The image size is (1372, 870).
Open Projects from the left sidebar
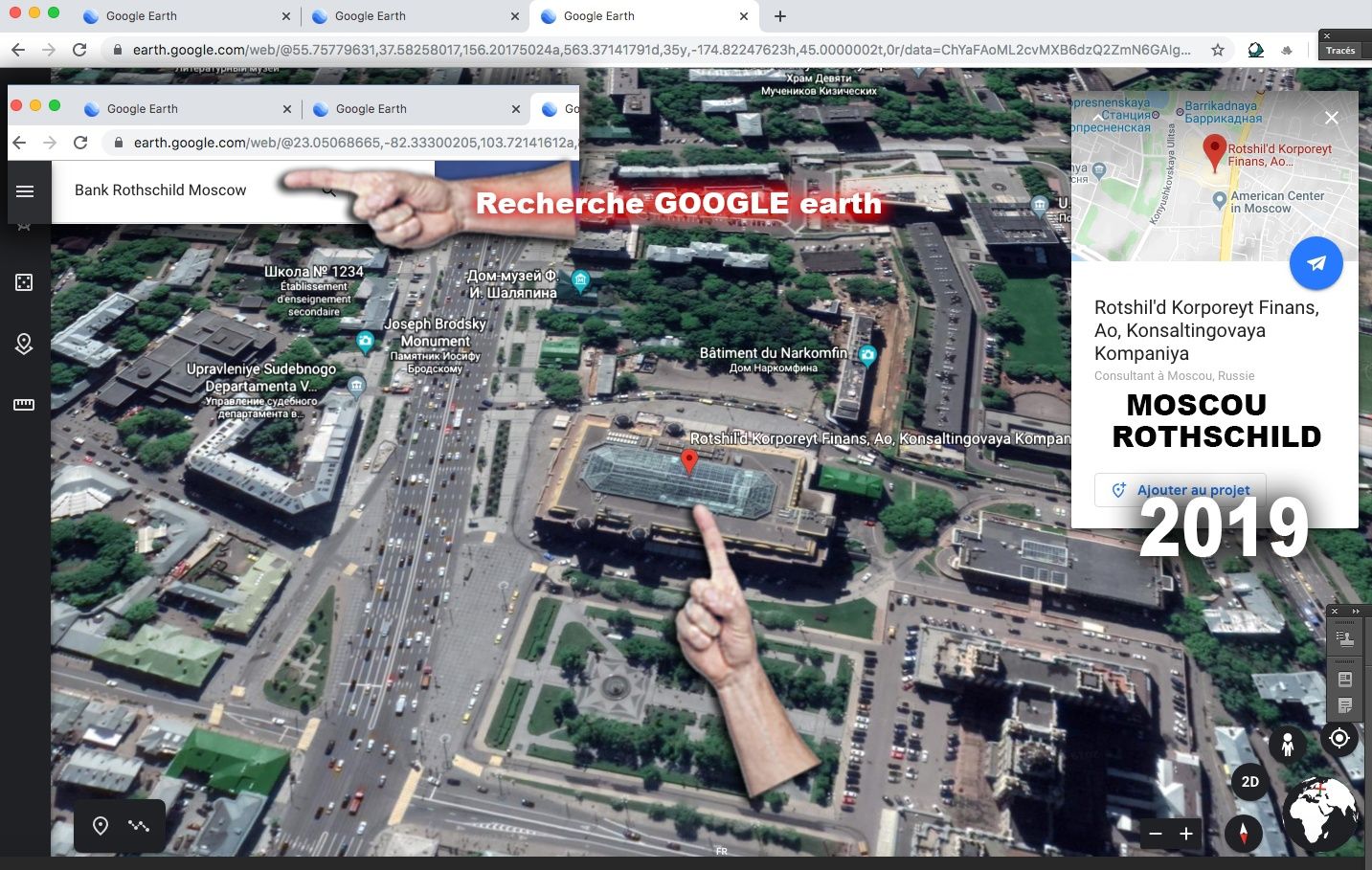[24, 344]
